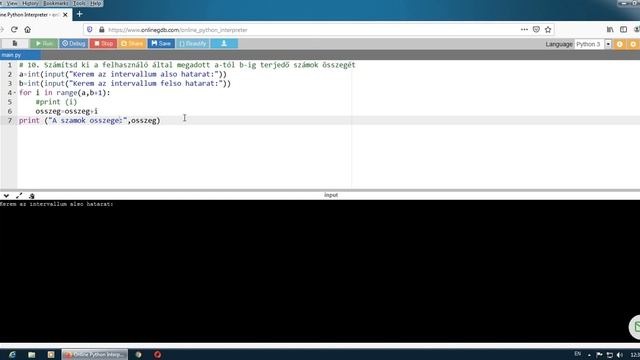
Task: Download the code with download icon button
Action: 224,44
